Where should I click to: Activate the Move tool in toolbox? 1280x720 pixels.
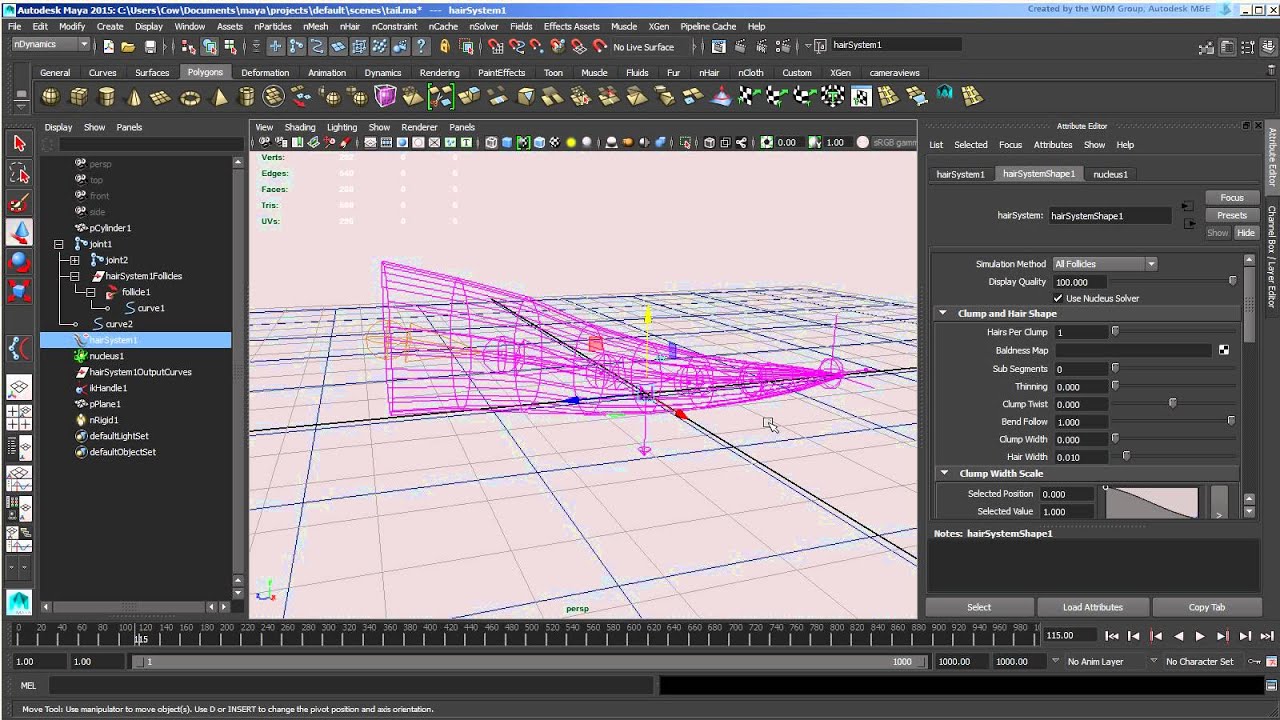(x=19, y=233)
